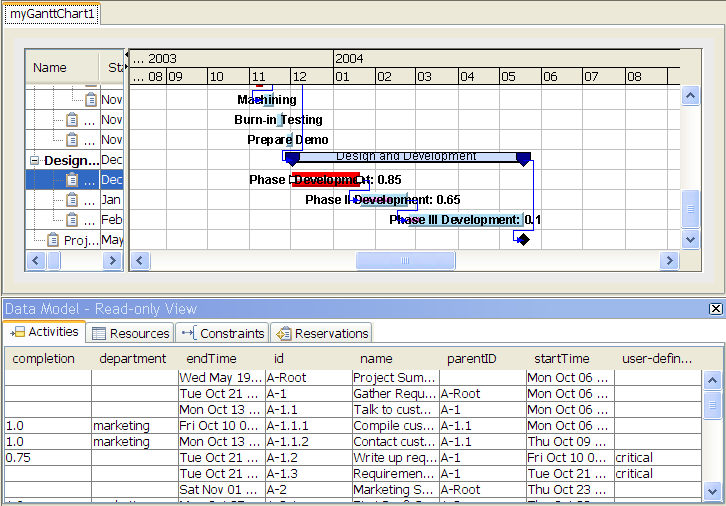Click the red Phase I Development bar
This screenshot has height=506, width=726.
pyautogui.click(x=325, y=180)
